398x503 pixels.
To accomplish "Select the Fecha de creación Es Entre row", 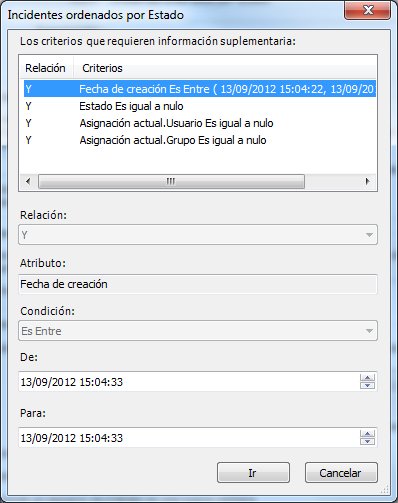I will pyautogui.click(x=200, y=89).
